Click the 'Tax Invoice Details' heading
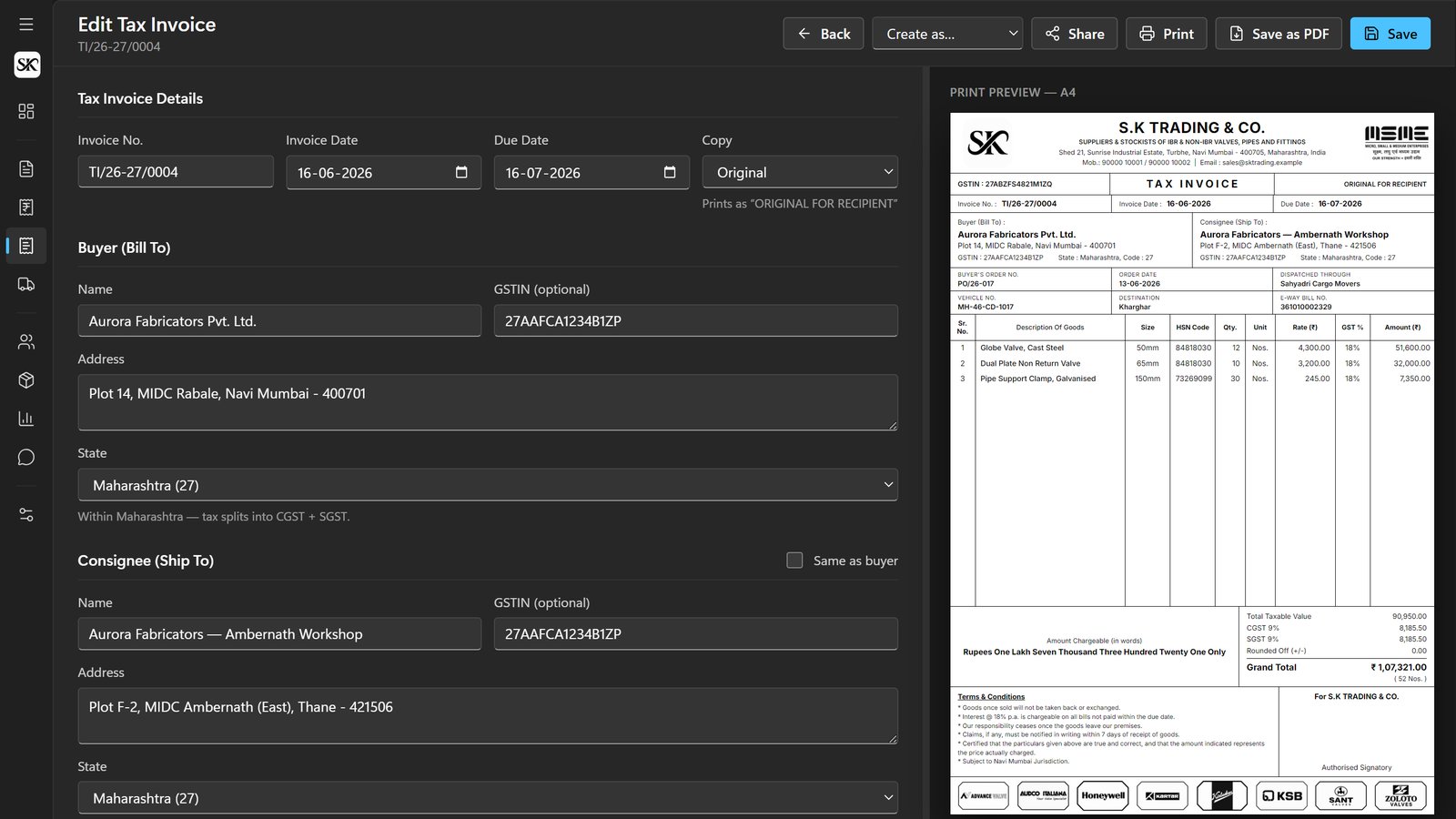The image size is (1456, 819). 140,98
